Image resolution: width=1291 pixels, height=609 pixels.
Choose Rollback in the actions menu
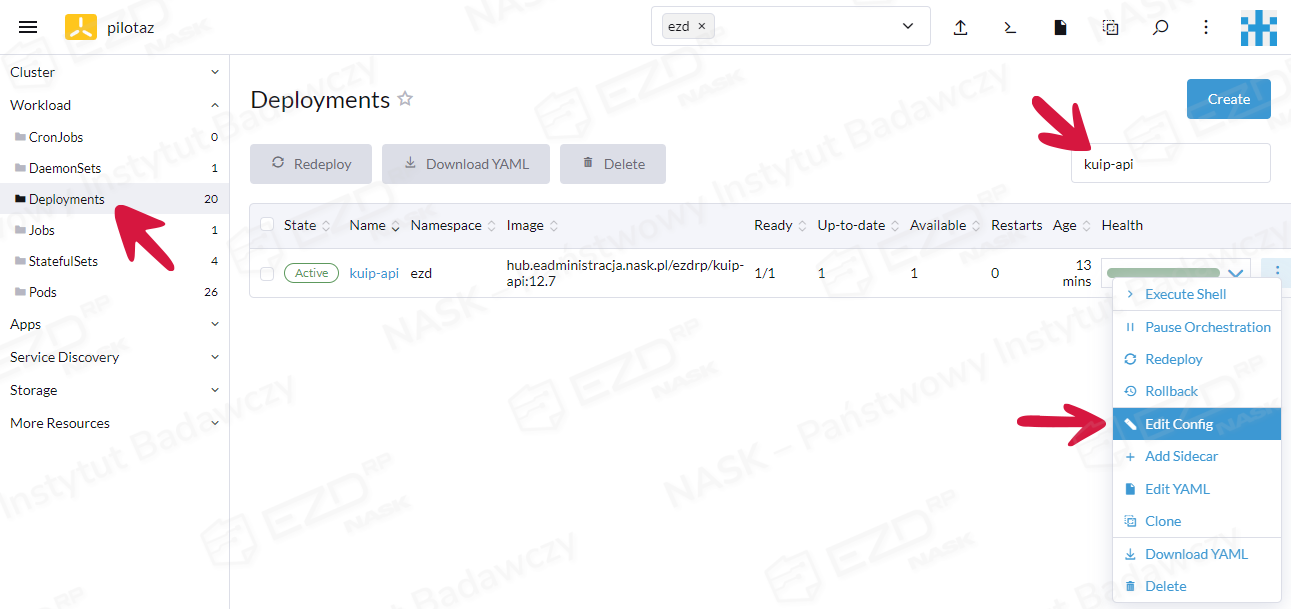[1170, 391]
